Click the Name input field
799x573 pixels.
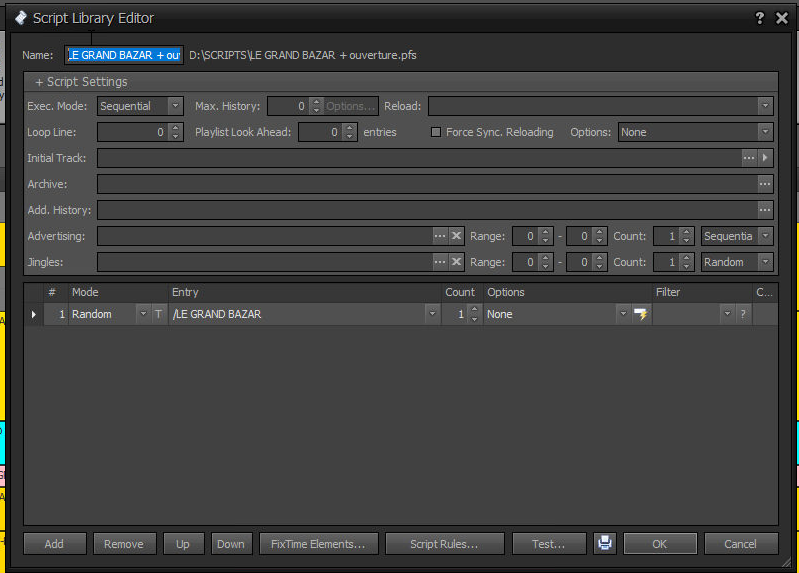(x=123, y=55)
